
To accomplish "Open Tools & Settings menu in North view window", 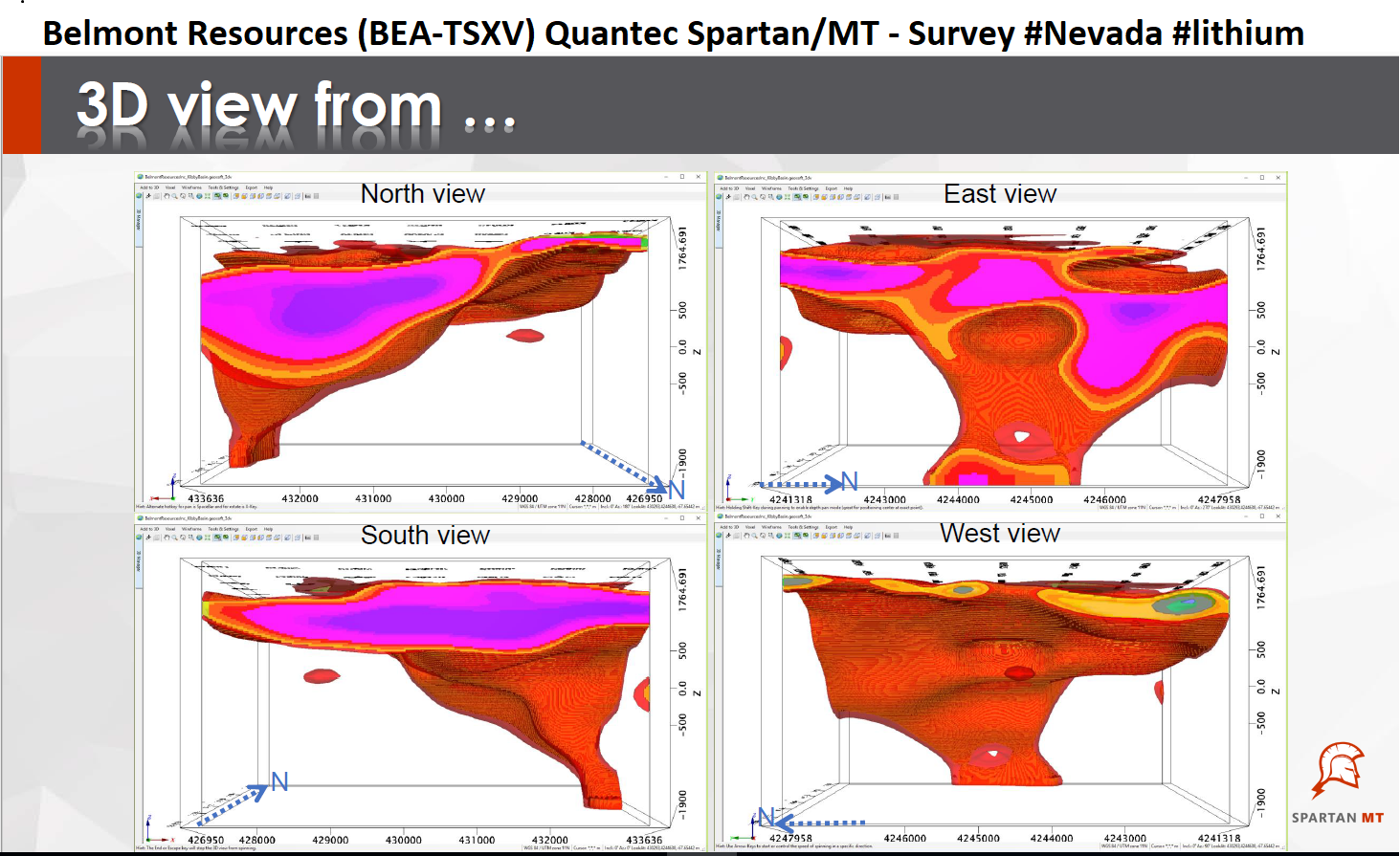I will (x=223, y=187).
